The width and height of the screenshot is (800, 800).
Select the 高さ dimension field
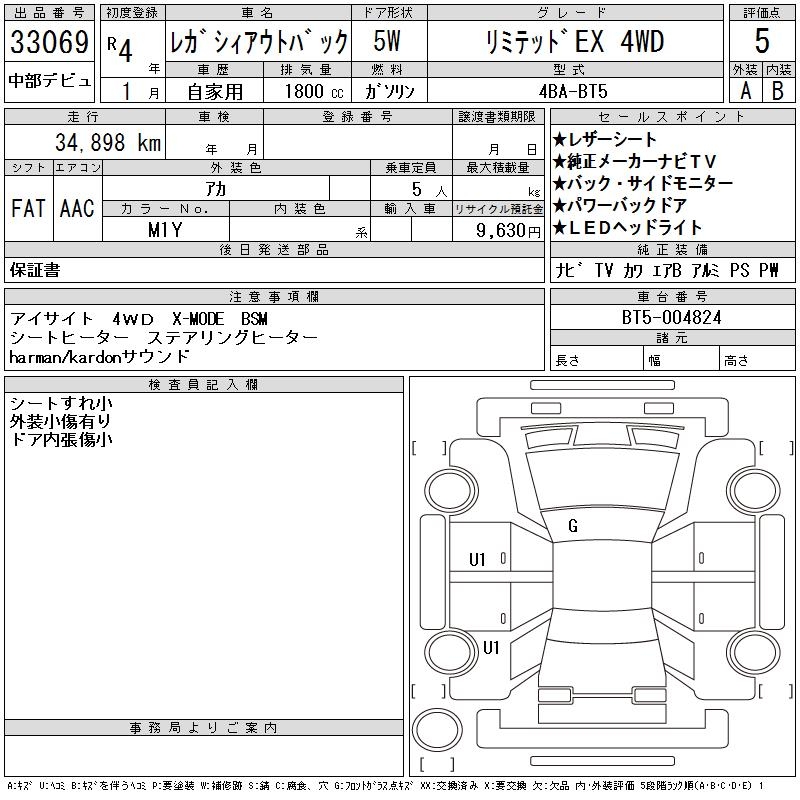point(757,358)
